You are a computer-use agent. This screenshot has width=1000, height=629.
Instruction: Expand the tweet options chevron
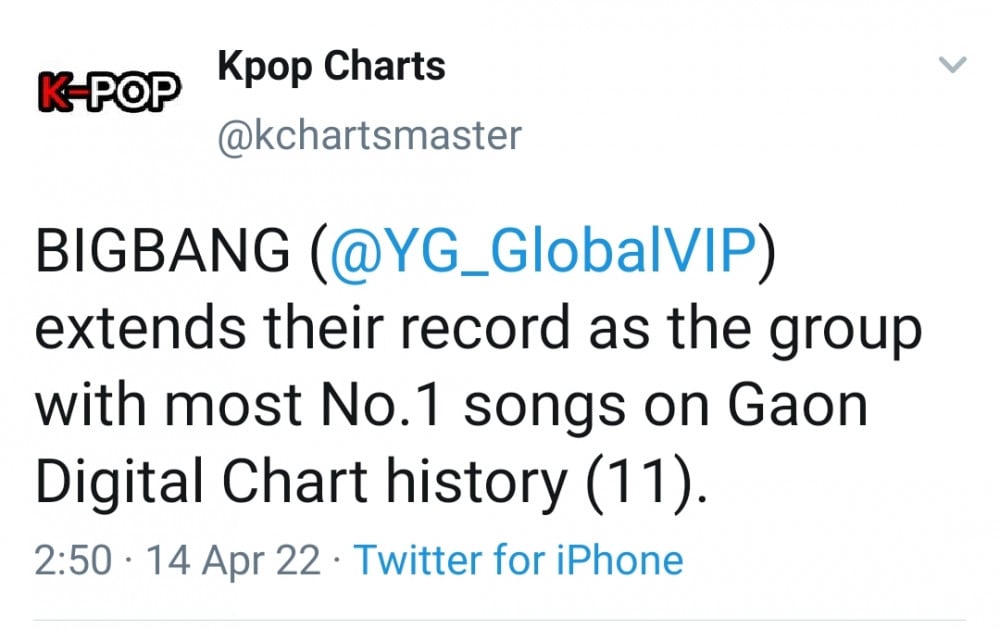tap(953, 64)
